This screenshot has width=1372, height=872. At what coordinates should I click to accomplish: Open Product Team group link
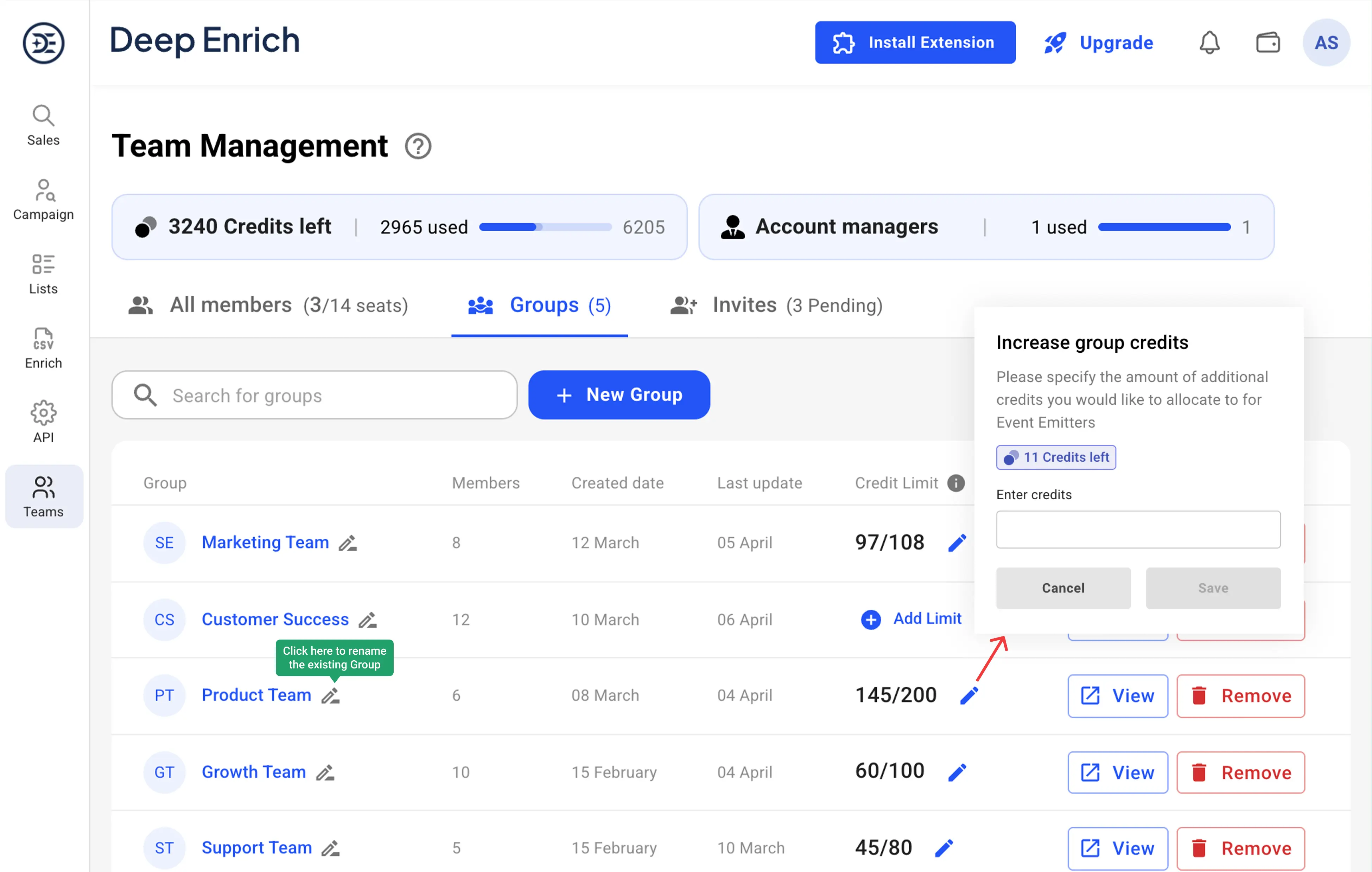tap(256, 695)
